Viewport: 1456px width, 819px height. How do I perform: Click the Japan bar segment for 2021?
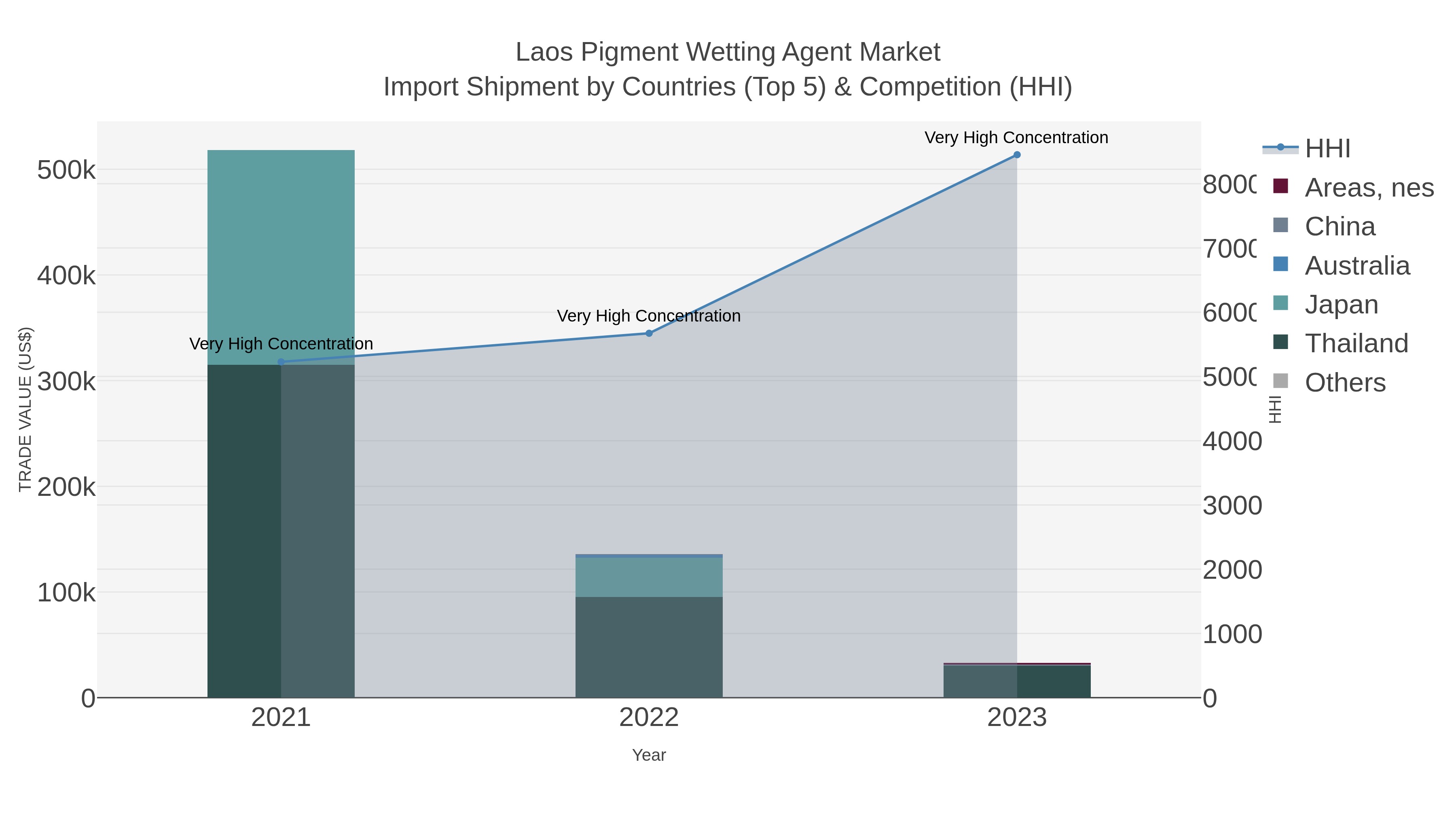click(281, 257)
